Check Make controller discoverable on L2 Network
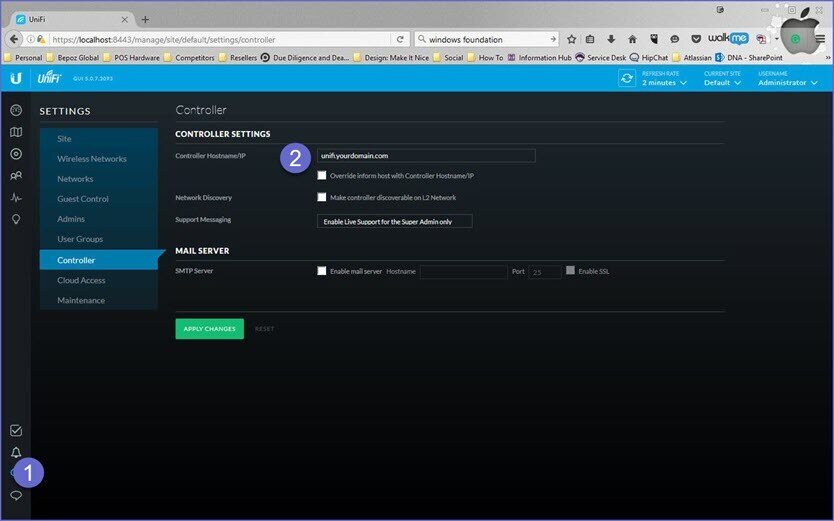 click(322, 197)
